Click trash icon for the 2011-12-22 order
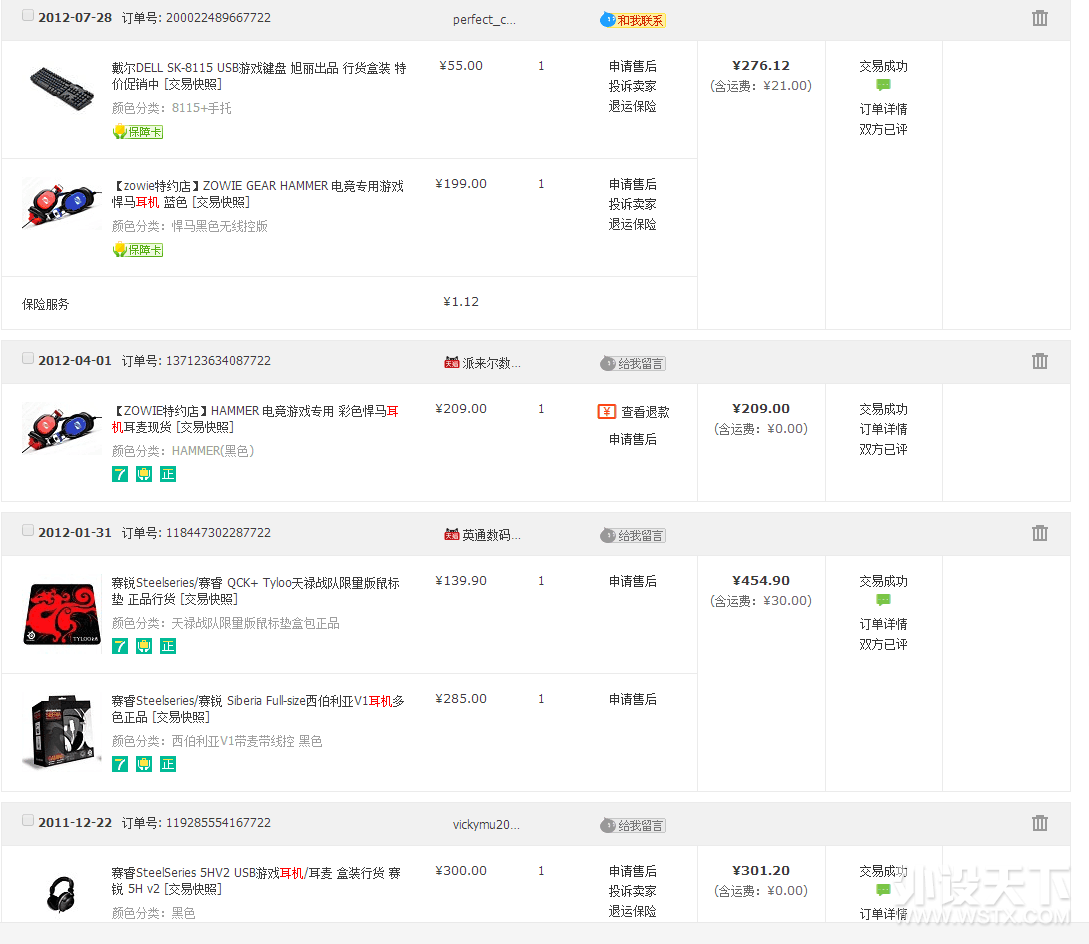Image resolution: width=1089 pixels, height=944 pixels. click(x=1040, y=823)
